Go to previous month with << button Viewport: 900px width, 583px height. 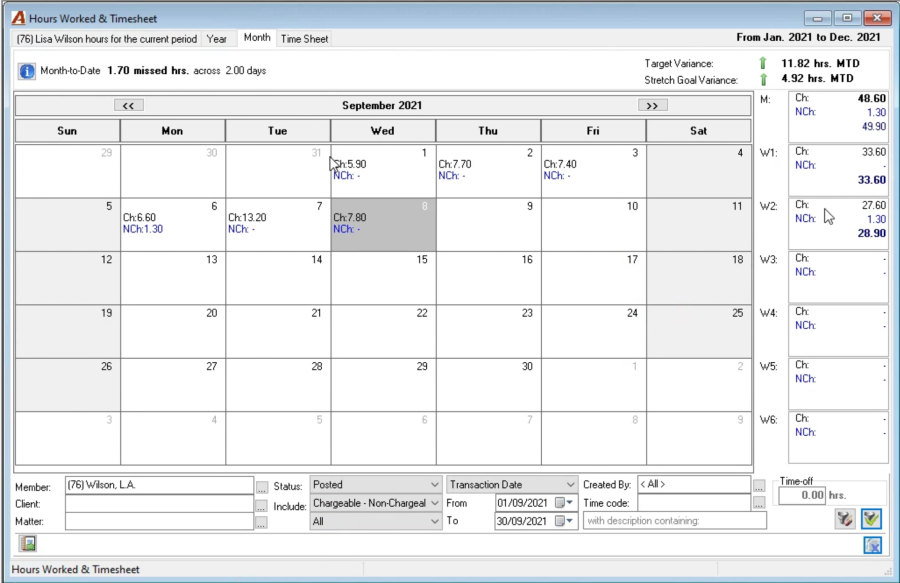[129, 106]
